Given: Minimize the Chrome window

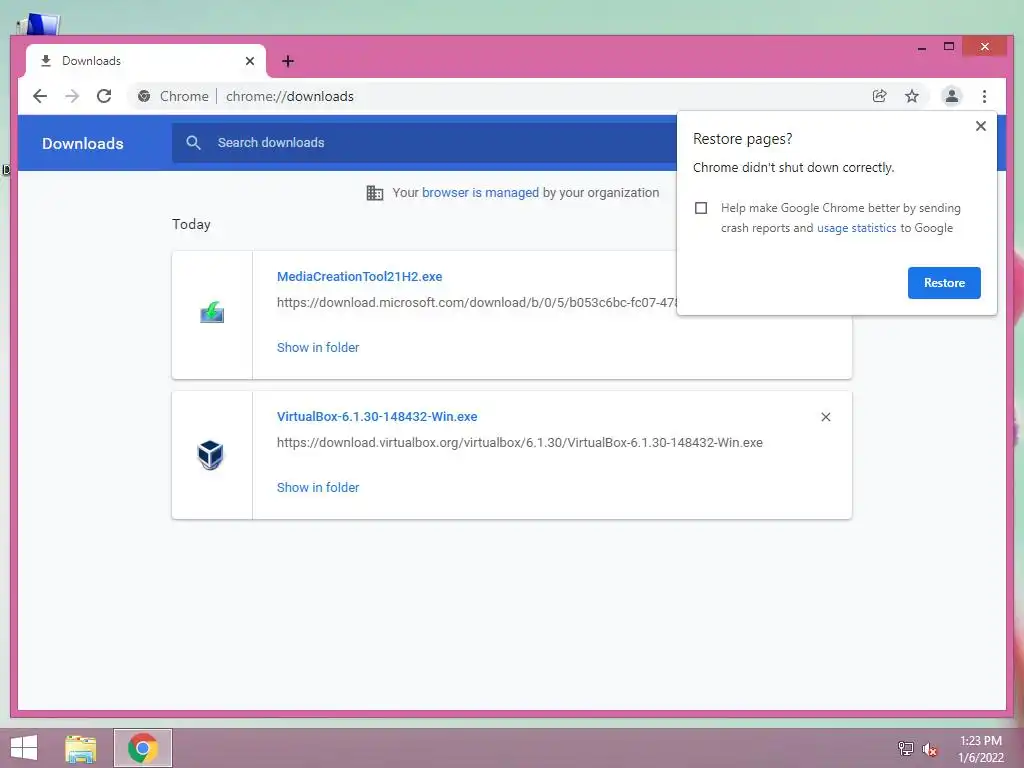Looking at the screenshot, I should pos(922,47).
